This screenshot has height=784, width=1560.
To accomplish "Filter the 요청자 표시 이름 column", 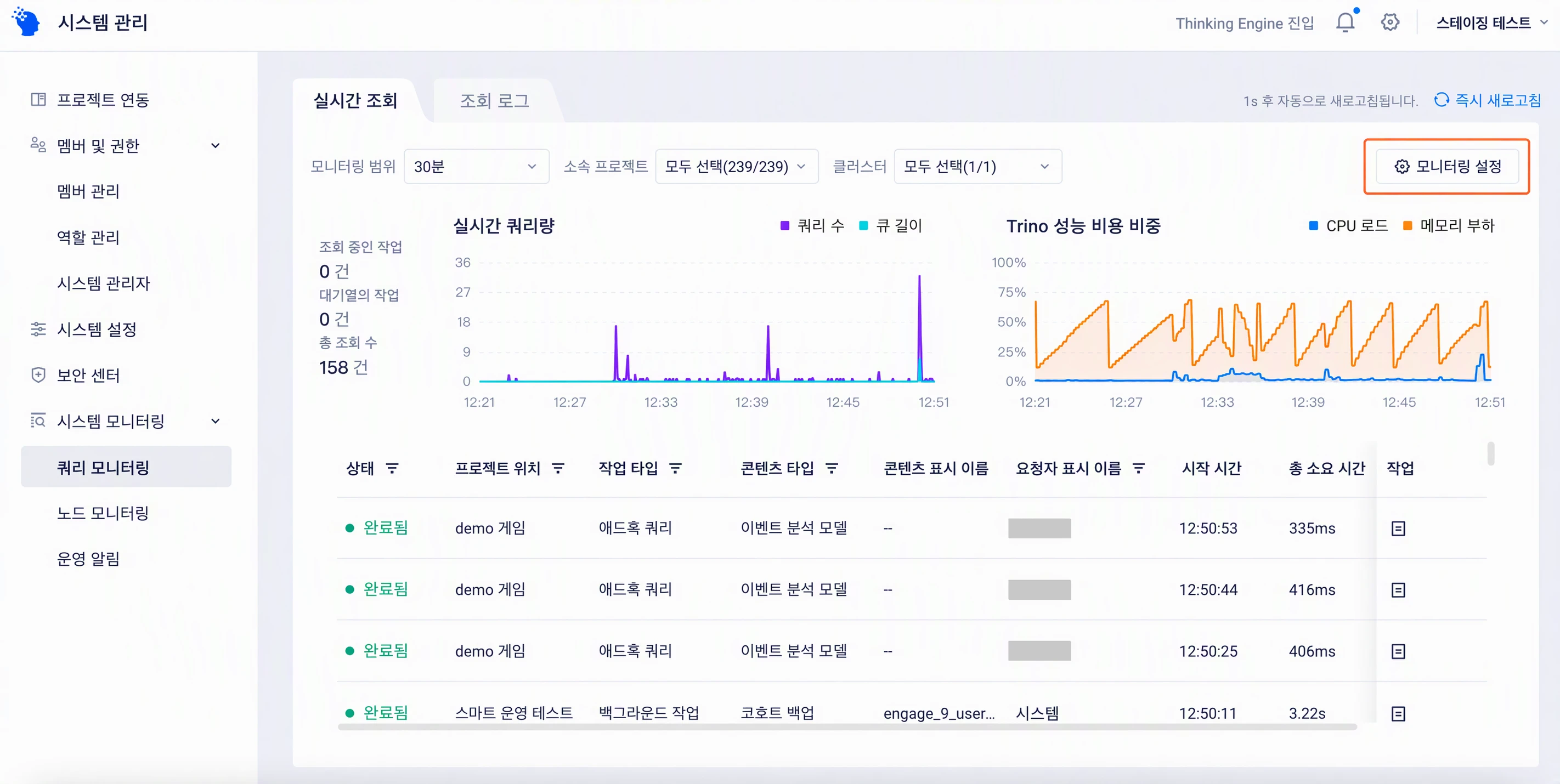I will (1139, 468).
